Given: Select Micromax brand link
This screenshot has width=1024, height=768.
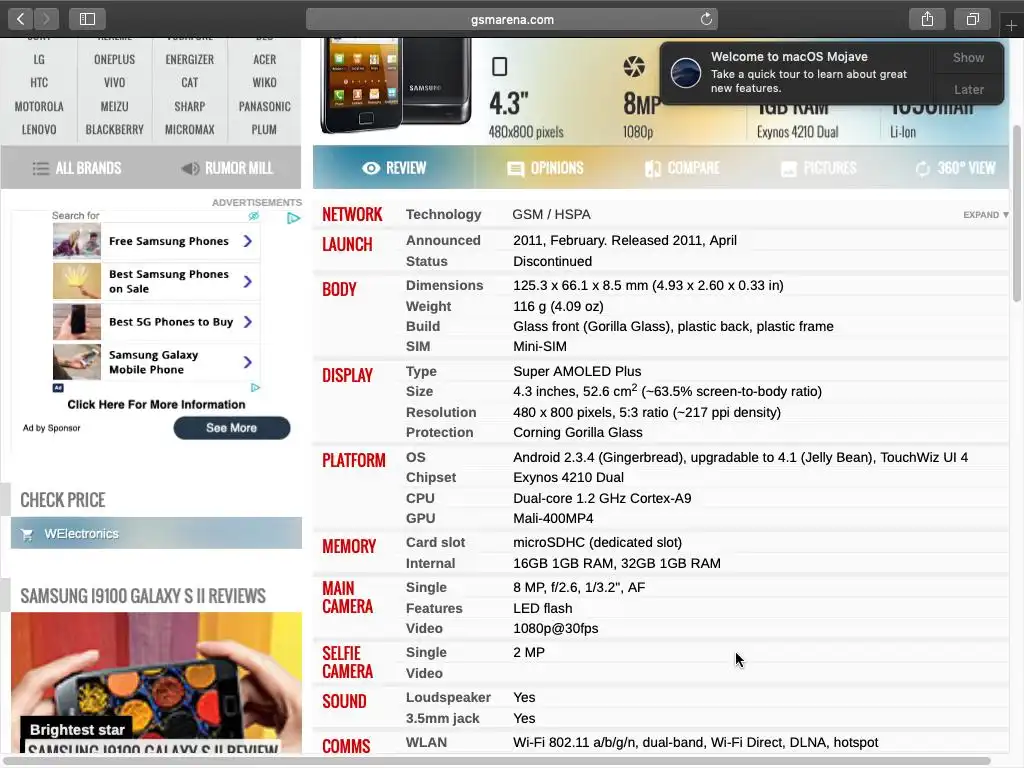Looking at the screenshot, I should [189, 130].
